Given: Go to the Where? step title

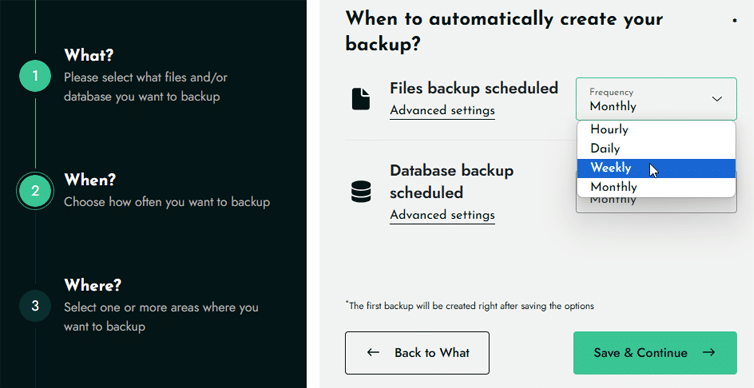Looking at the screenshot, I should coord(93,285).
